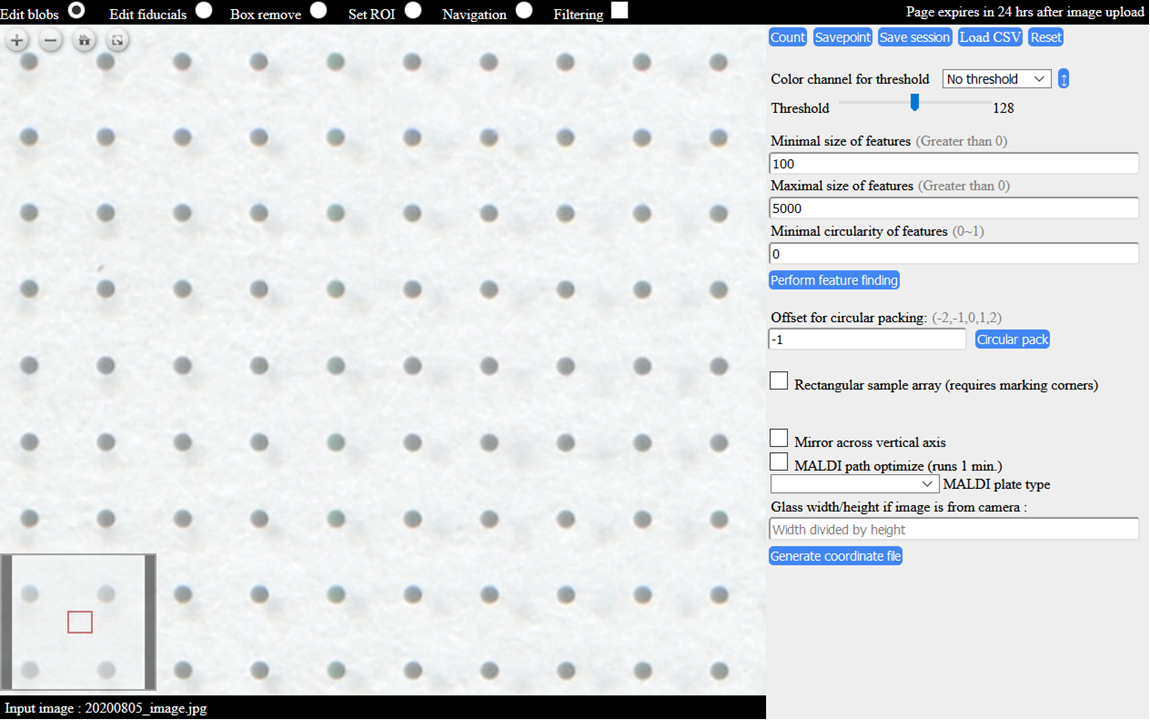Click the Count button
1150x720 pixels.
[x=788, y=37]
